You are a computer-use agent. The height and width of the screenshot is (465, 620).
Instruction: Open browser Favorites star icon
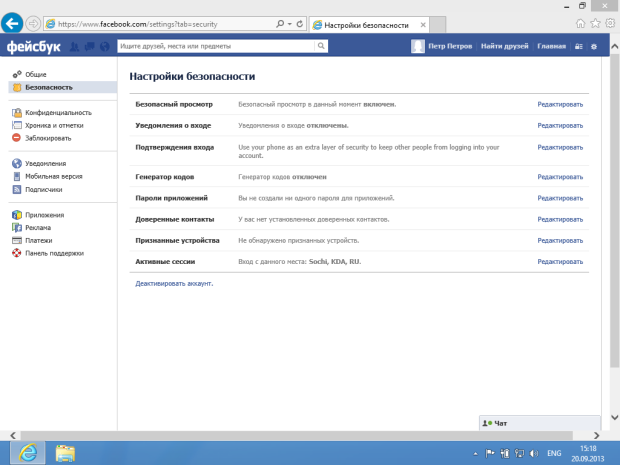tap(595, 24)
